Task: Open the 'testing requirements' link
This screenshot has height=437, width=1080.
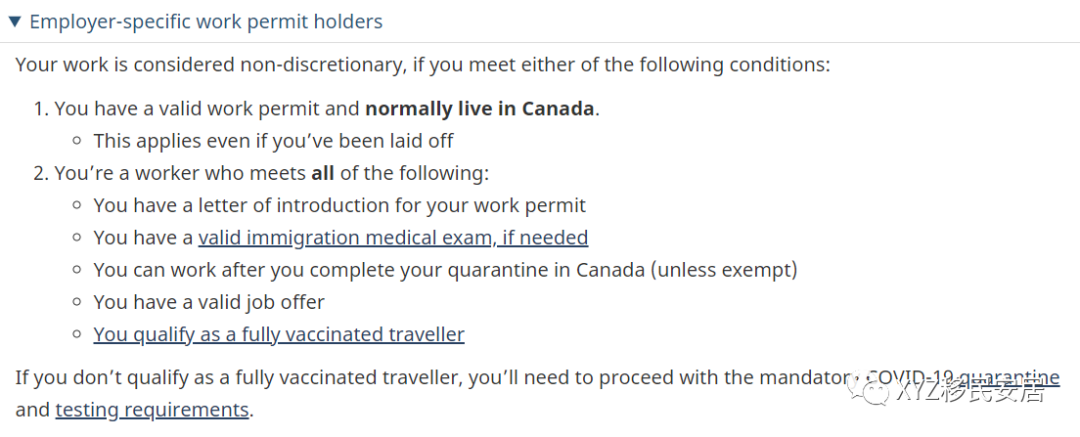Action: point(152,409)
